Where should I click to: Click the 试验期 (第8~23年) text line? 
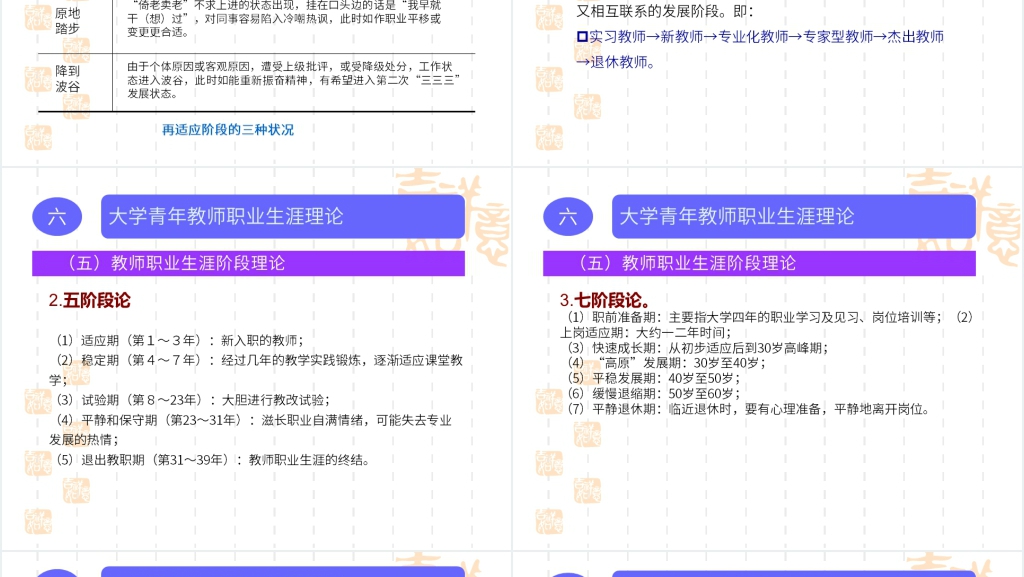point(192,399)
